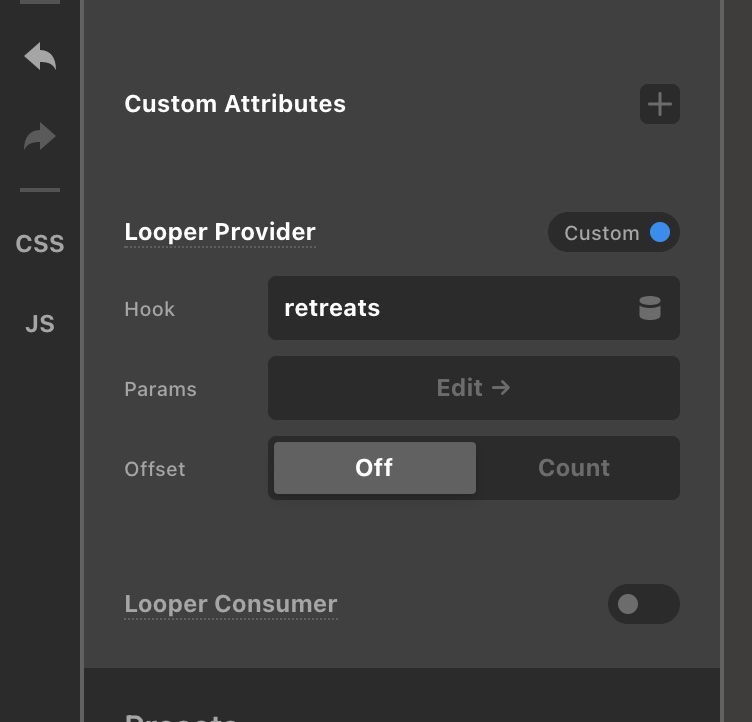Click the Looper Provider label
Image resolution: width=752 pixels, height=722 pixels.
point(220,232)
